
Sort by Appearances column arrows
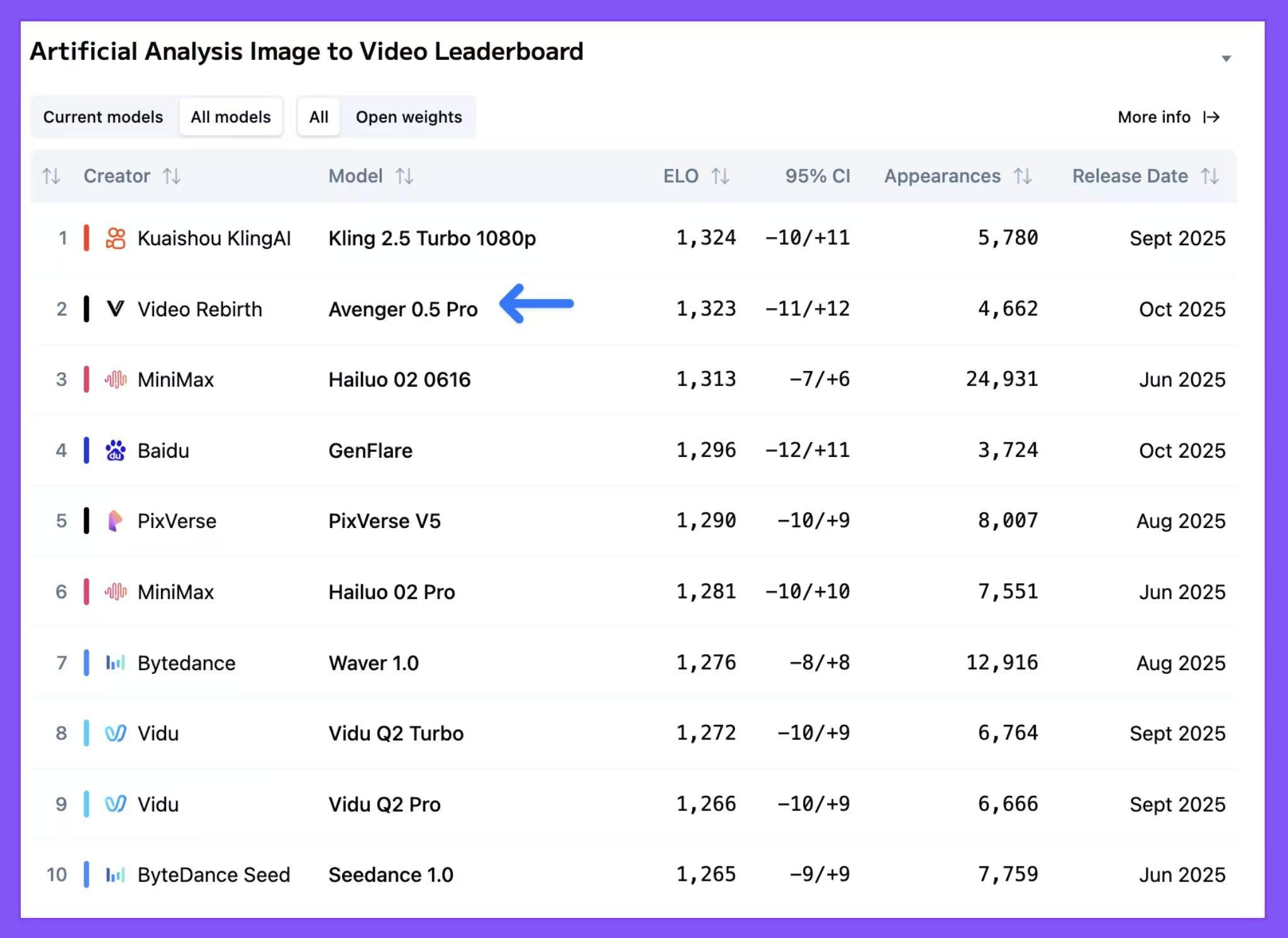click(1023, 176)
